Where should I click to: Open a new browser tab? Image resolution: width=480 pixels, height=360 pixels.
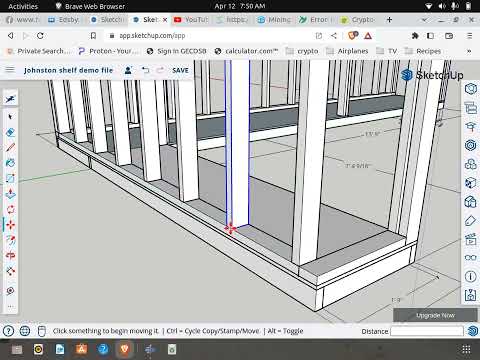(389, 20)
